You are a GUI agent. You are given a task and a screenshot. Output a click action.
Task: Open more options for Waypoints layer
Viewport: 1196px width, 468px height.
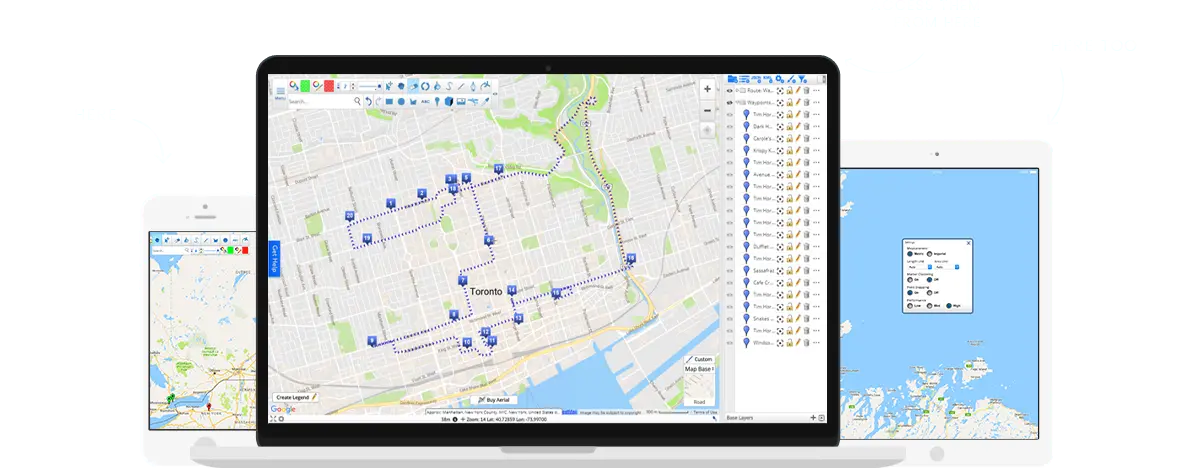[x=817, y=102]
